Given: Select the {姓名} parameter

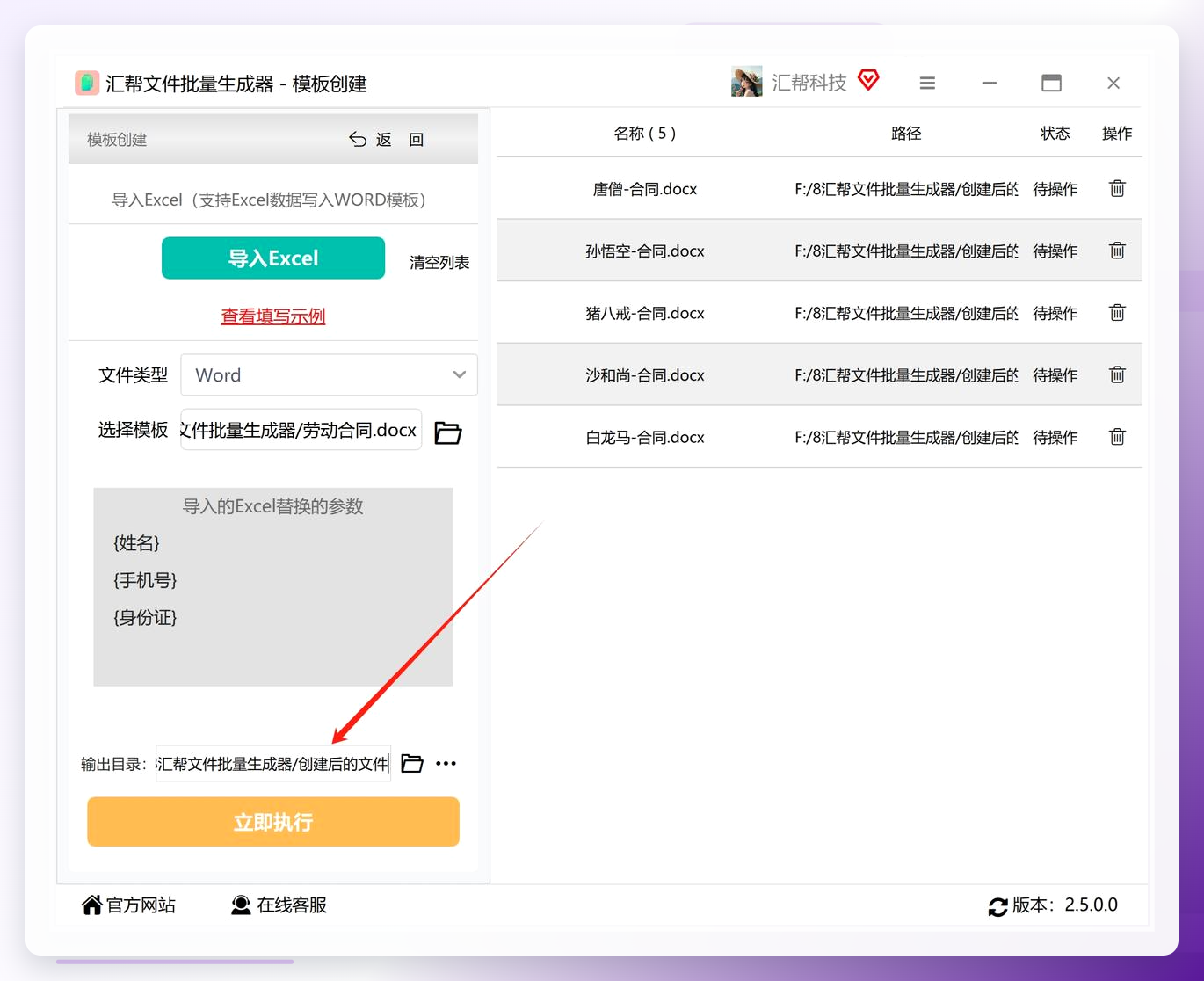Looking at the screenshot, I should click(136, 543).
